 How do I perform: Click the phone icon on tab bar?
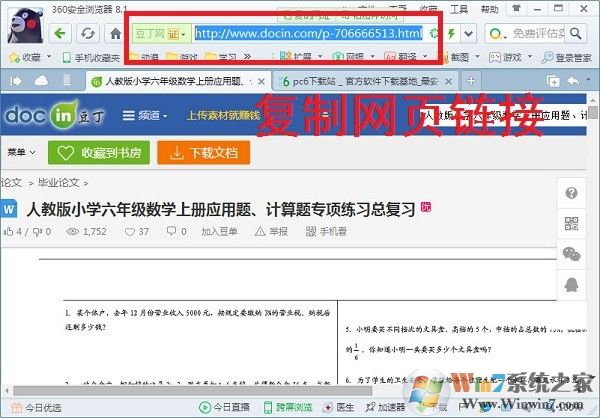pyautogui.click(x=67, y=80)
